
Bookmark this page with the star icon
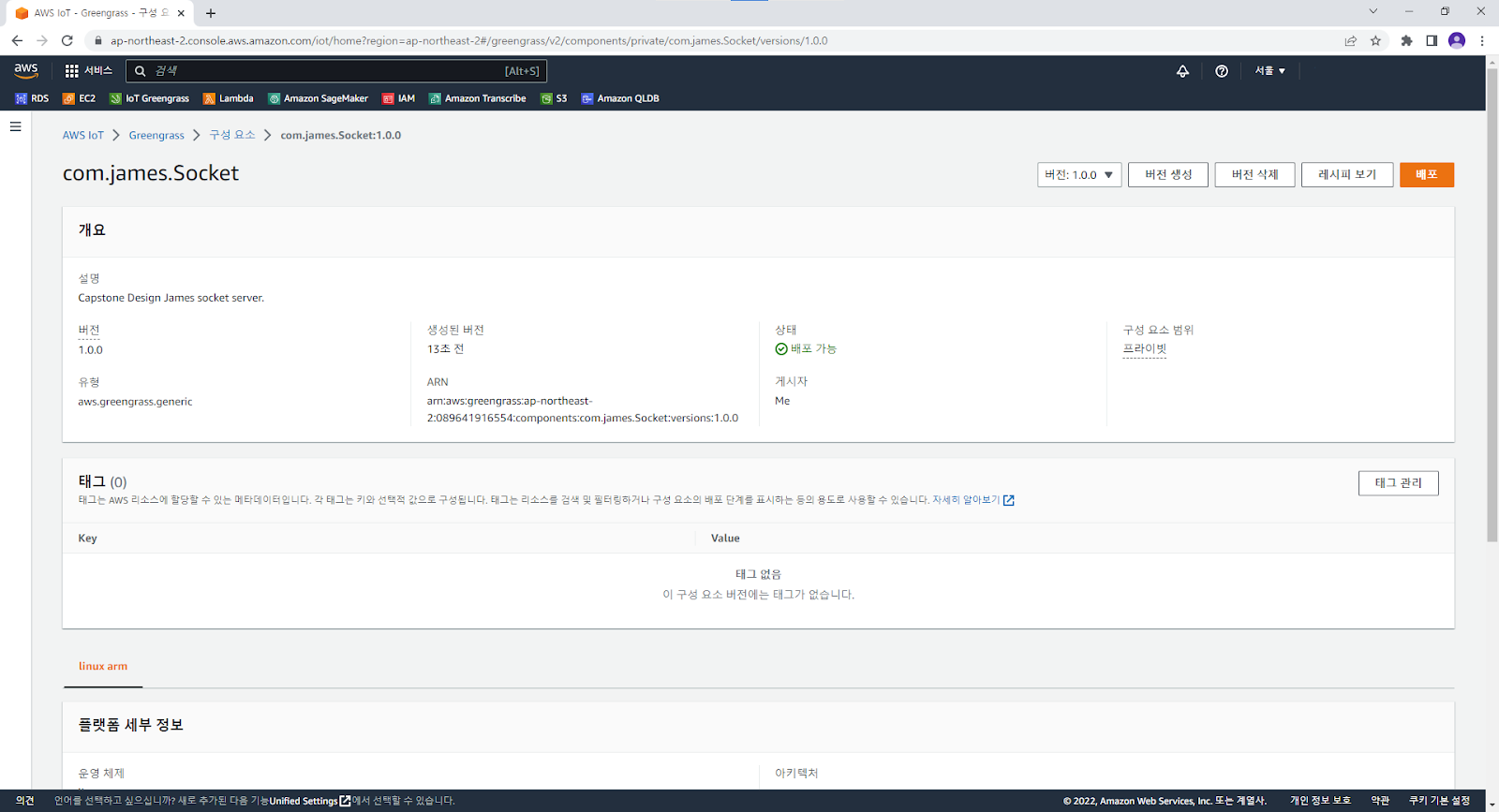point(1375,40)
